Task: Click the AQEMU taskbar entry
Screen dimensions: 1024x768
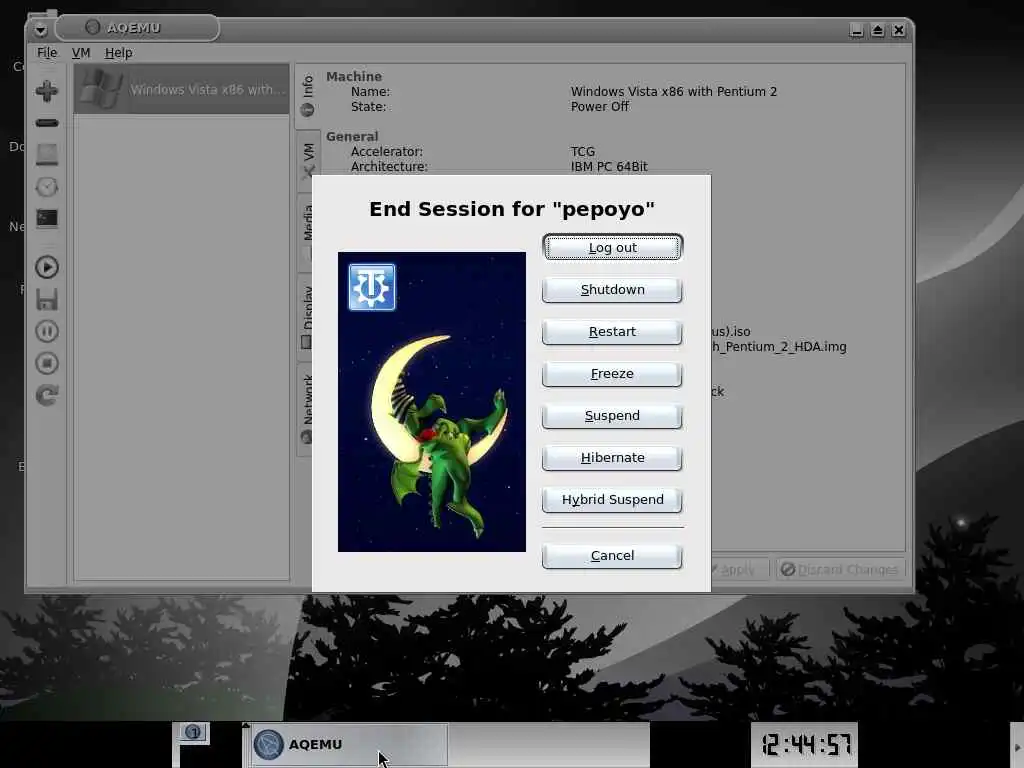Action: tap(349, 744)
